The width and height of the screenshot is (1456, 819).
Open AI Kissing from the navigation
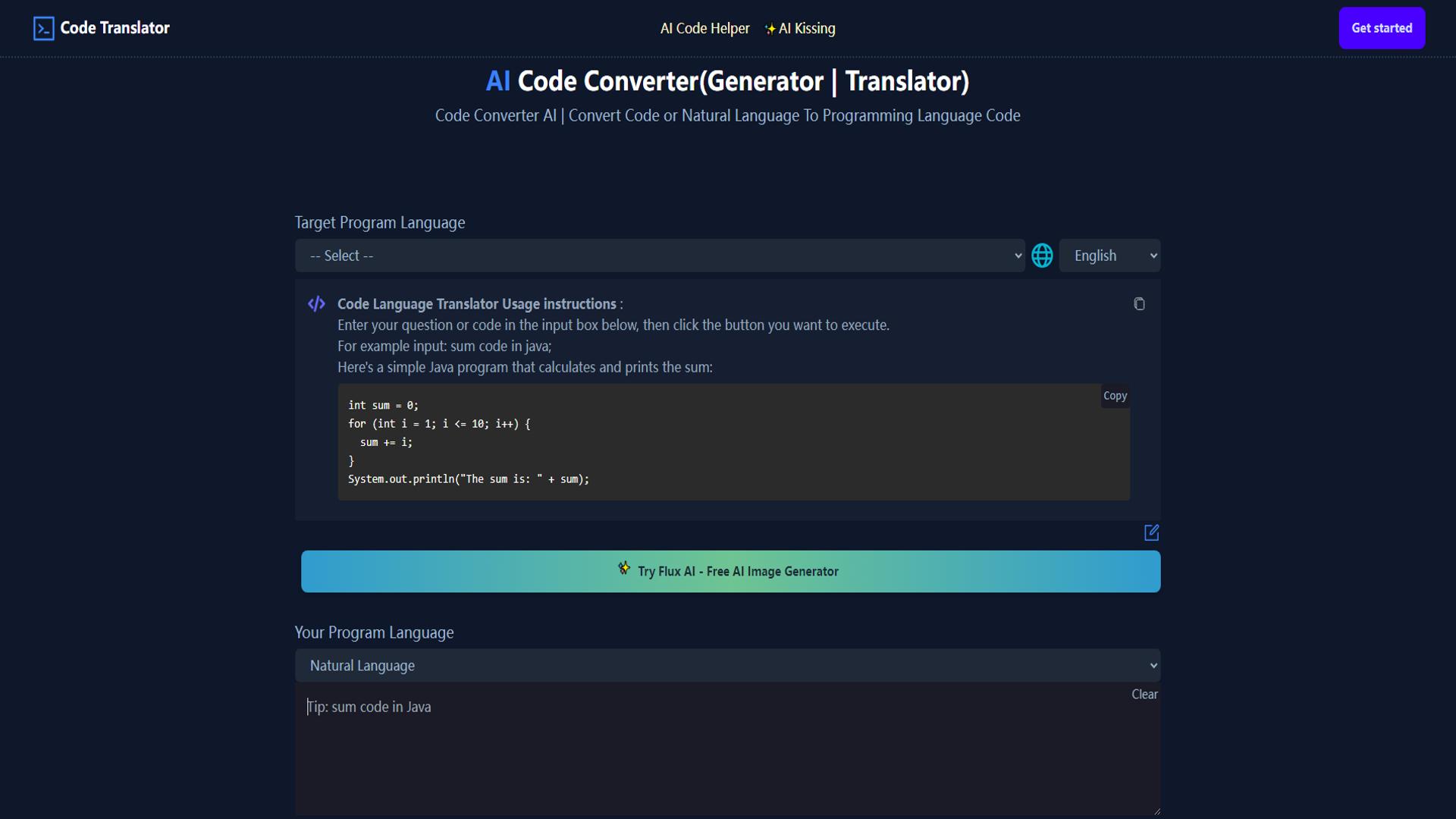[x=806, y=28]
